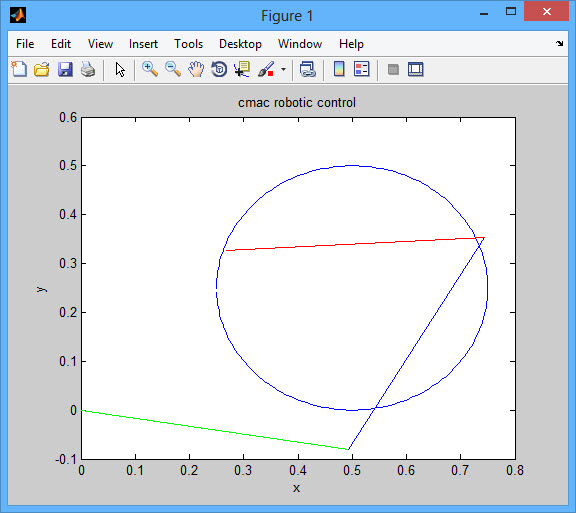
Task: Toggle the Data Cursor tool
Action: [x=242, y=69]
